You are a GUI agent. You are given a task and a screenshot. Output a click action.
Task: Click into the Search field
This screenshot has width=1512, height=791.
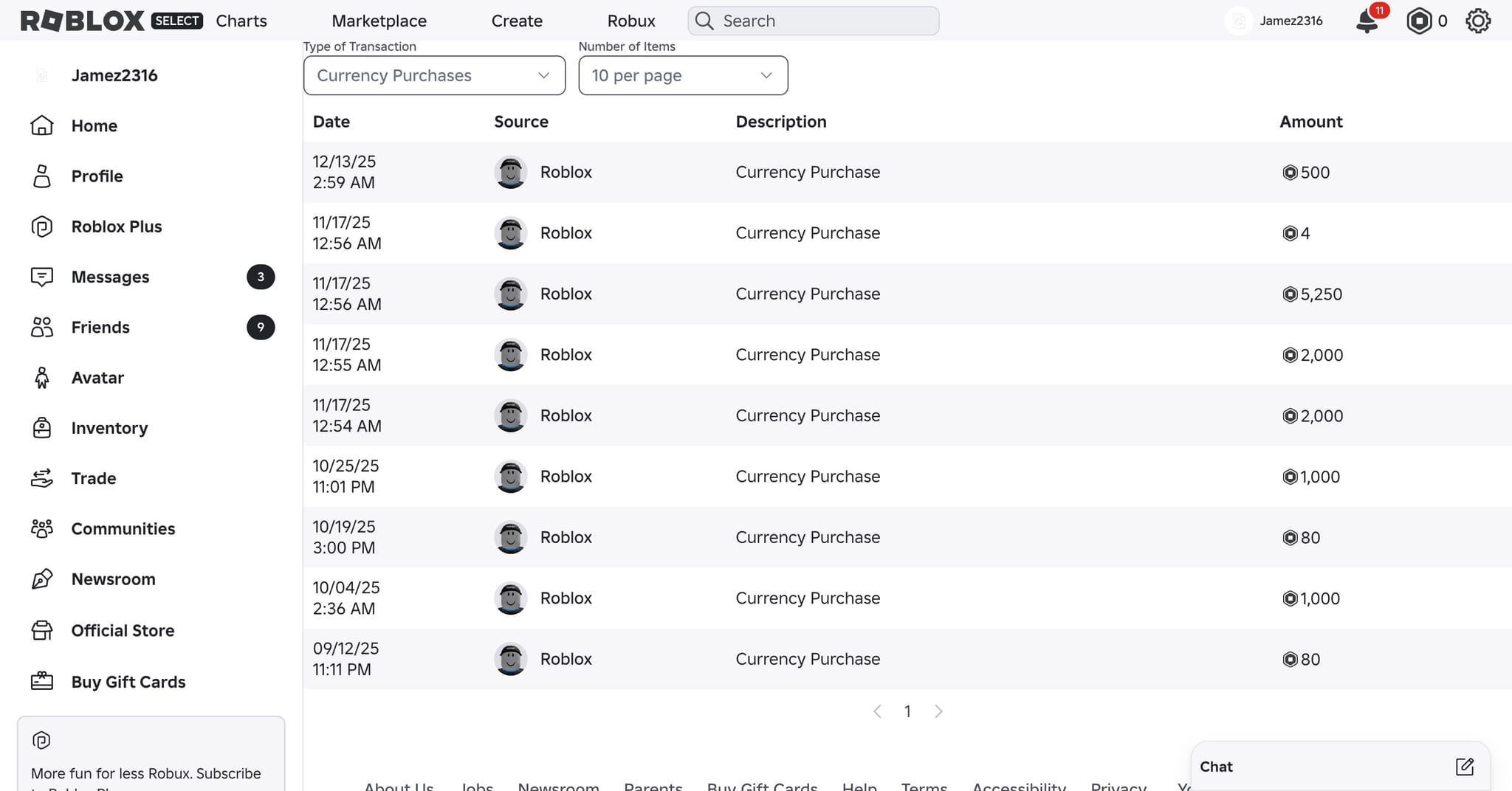tap(814, 21)
